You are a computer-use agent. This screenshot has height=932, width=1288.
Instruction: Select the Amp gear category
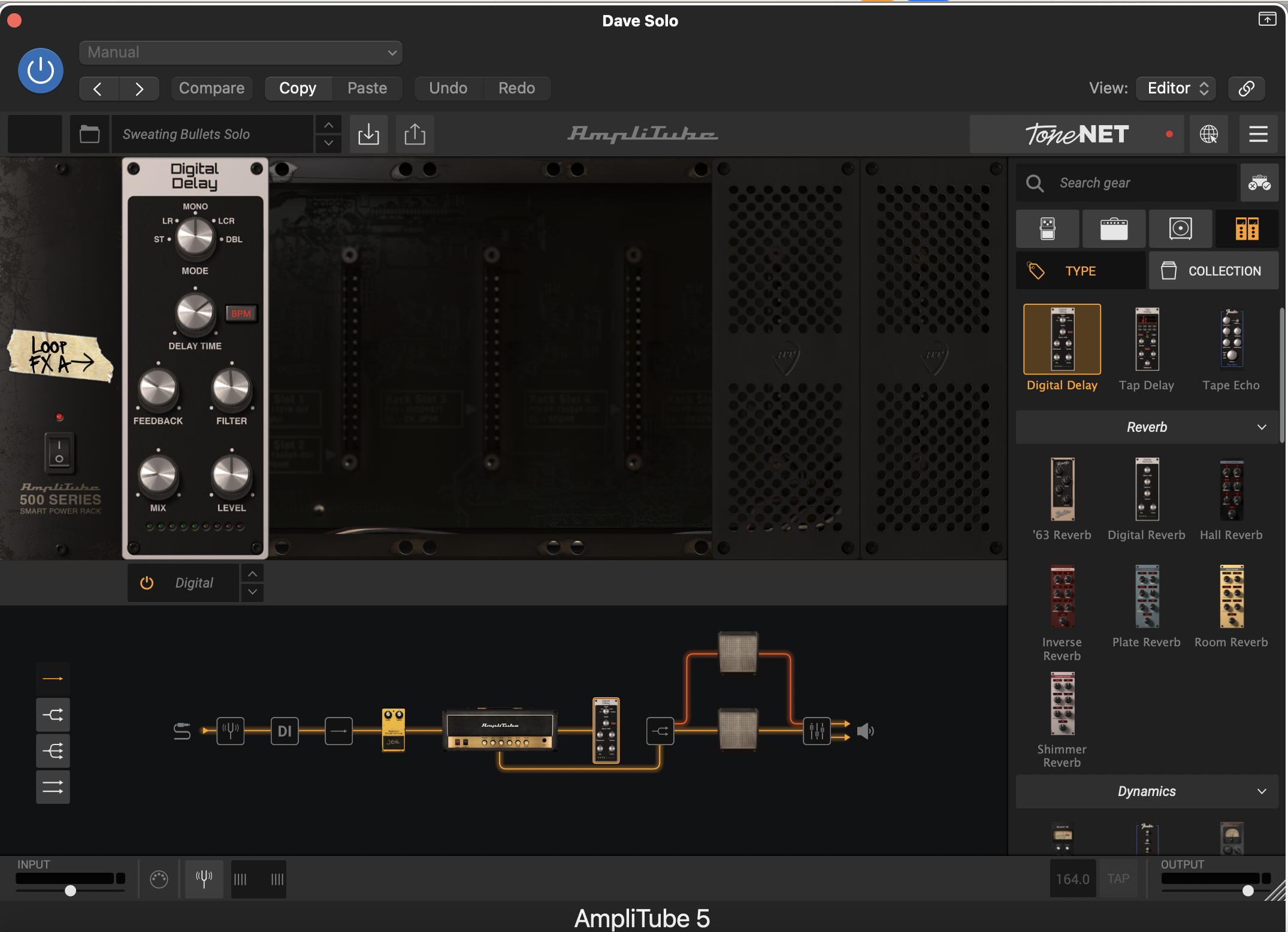[x=1114, y=229]
